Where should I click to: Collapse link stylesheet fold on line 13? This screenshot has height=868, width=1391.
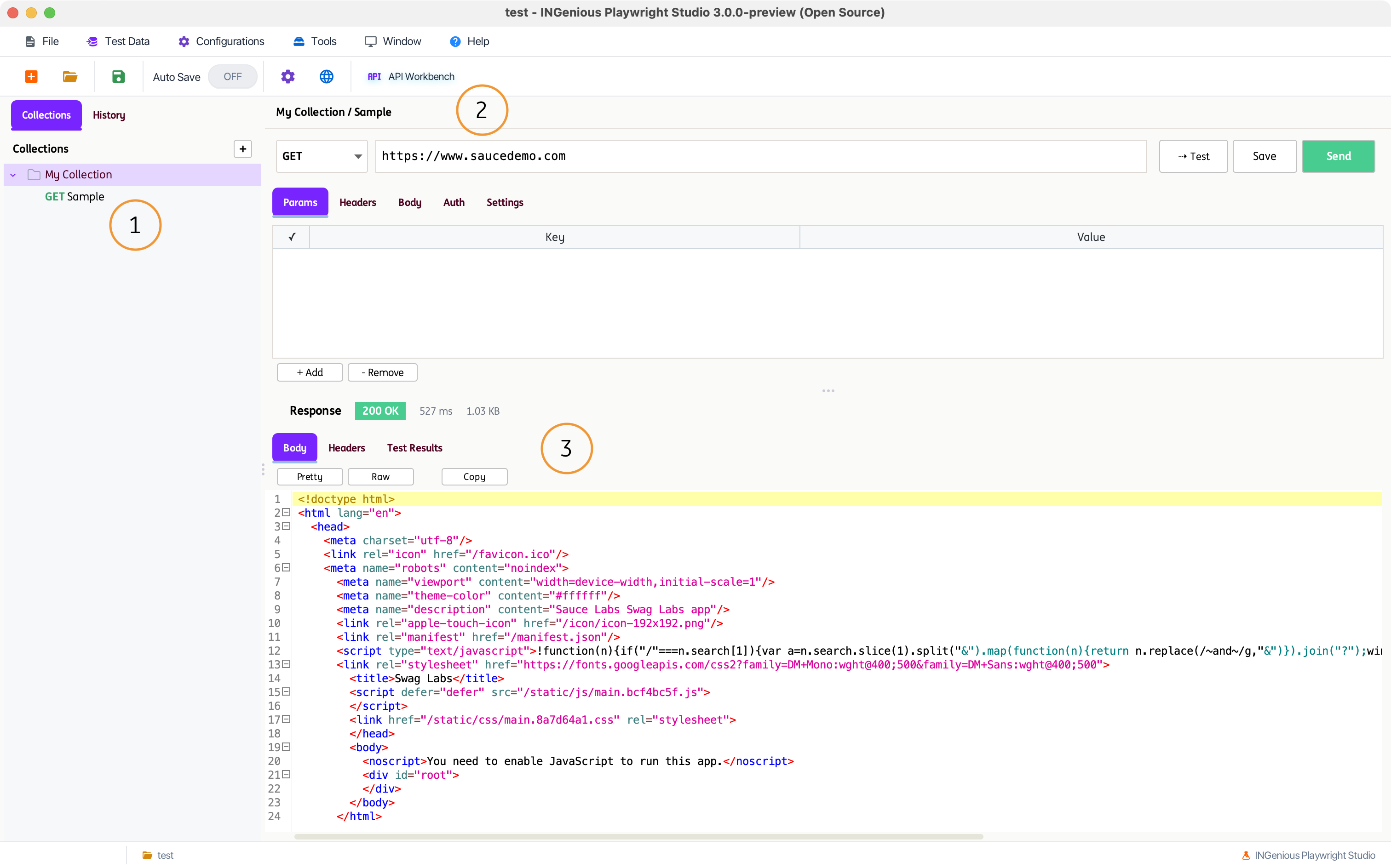(x=286, y=664)
